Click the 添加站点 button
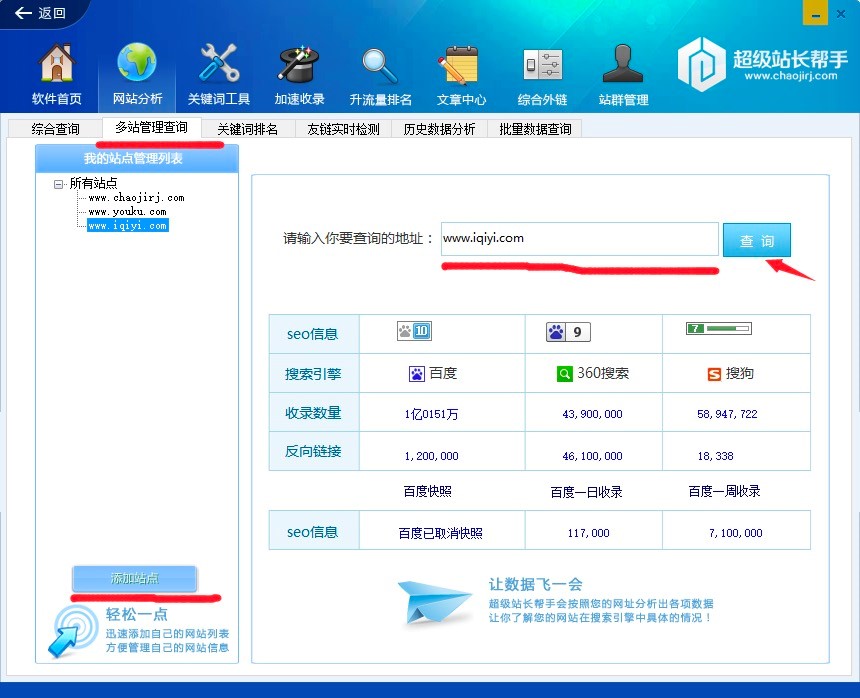 (134, 579)
